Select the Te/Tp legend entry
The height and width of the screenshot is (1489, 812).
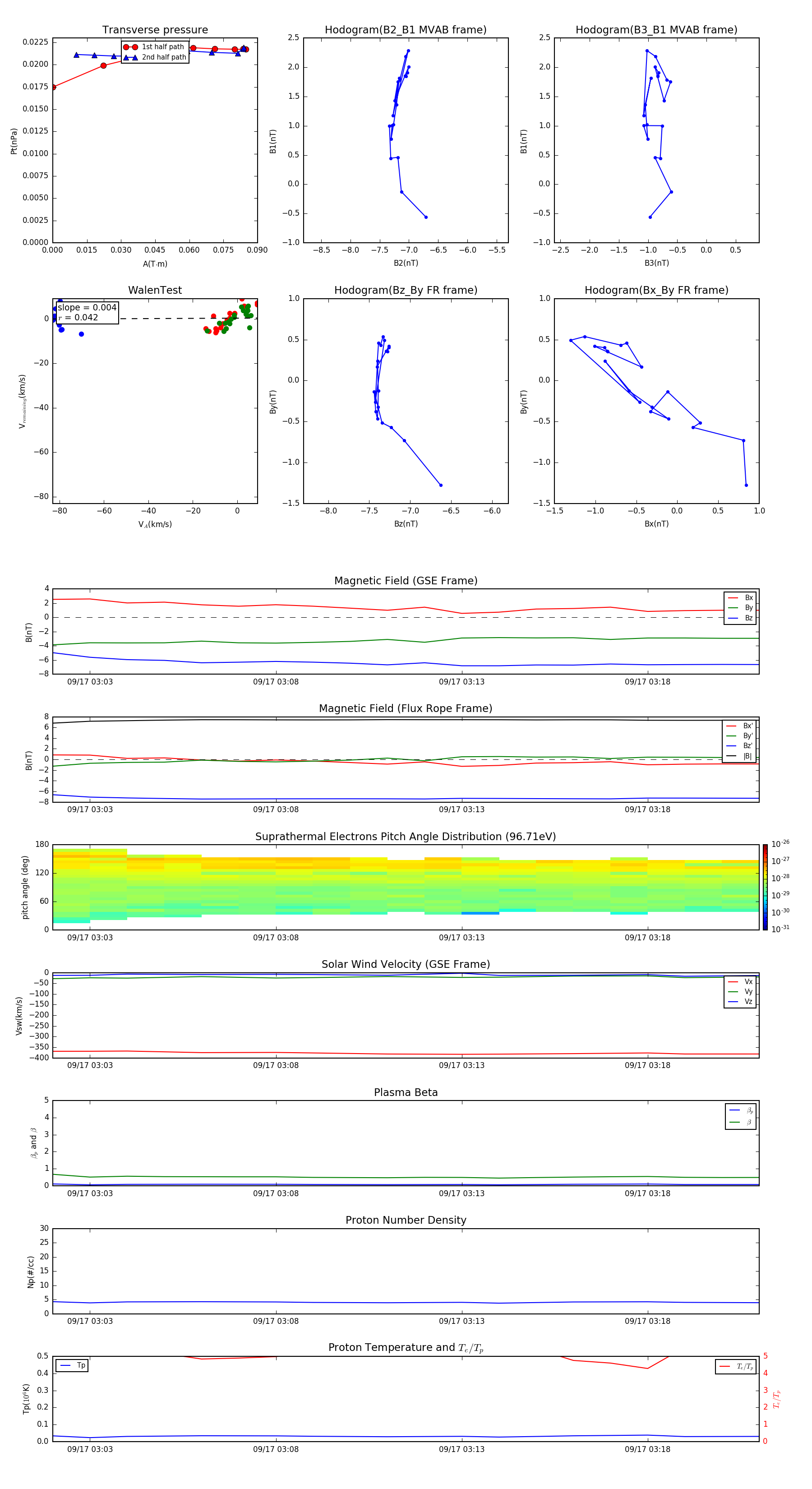click(736, 1366)
